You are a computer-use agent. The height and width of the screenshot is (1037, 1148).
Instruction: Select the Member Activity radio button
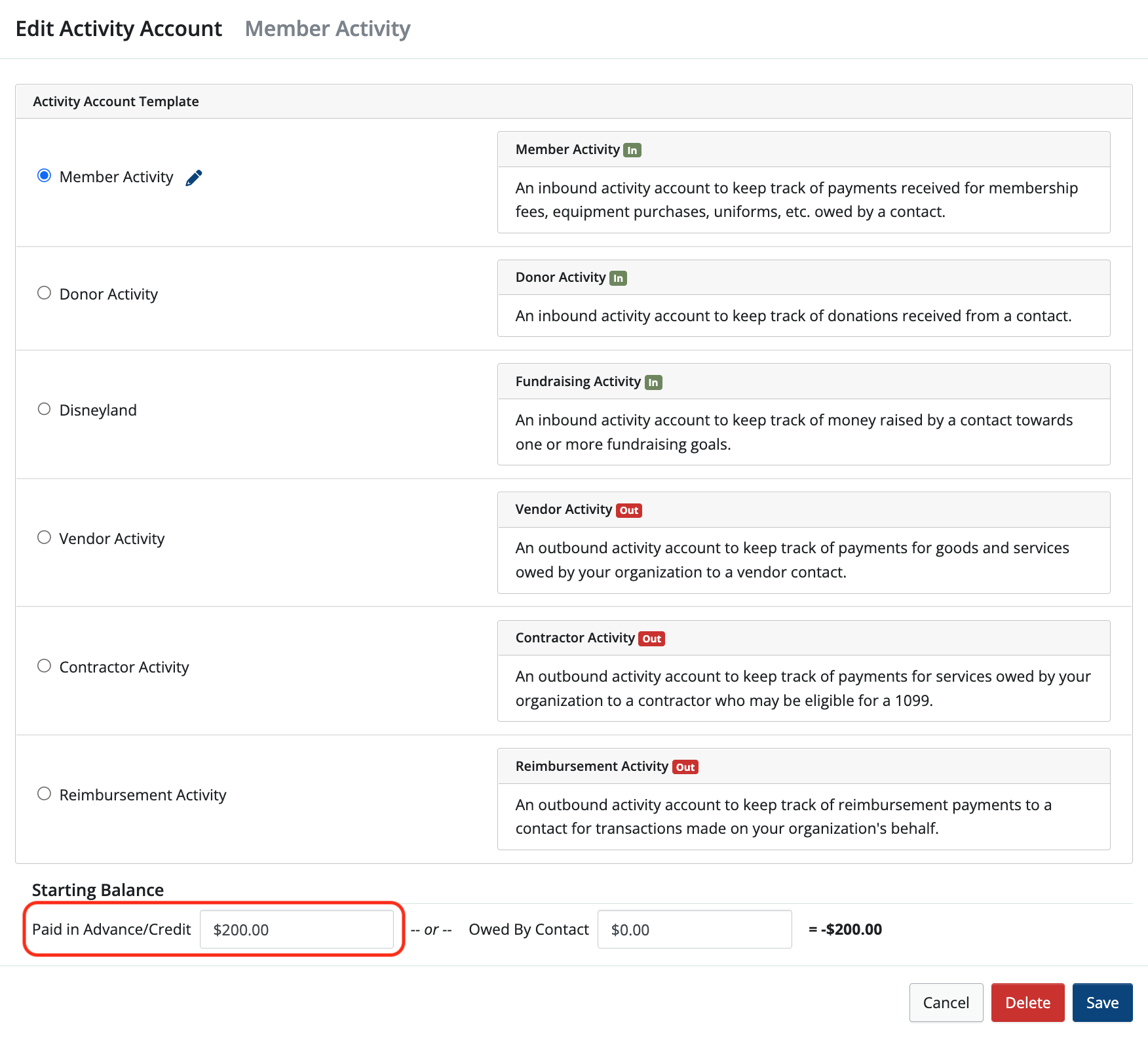[x=44, y=175]
